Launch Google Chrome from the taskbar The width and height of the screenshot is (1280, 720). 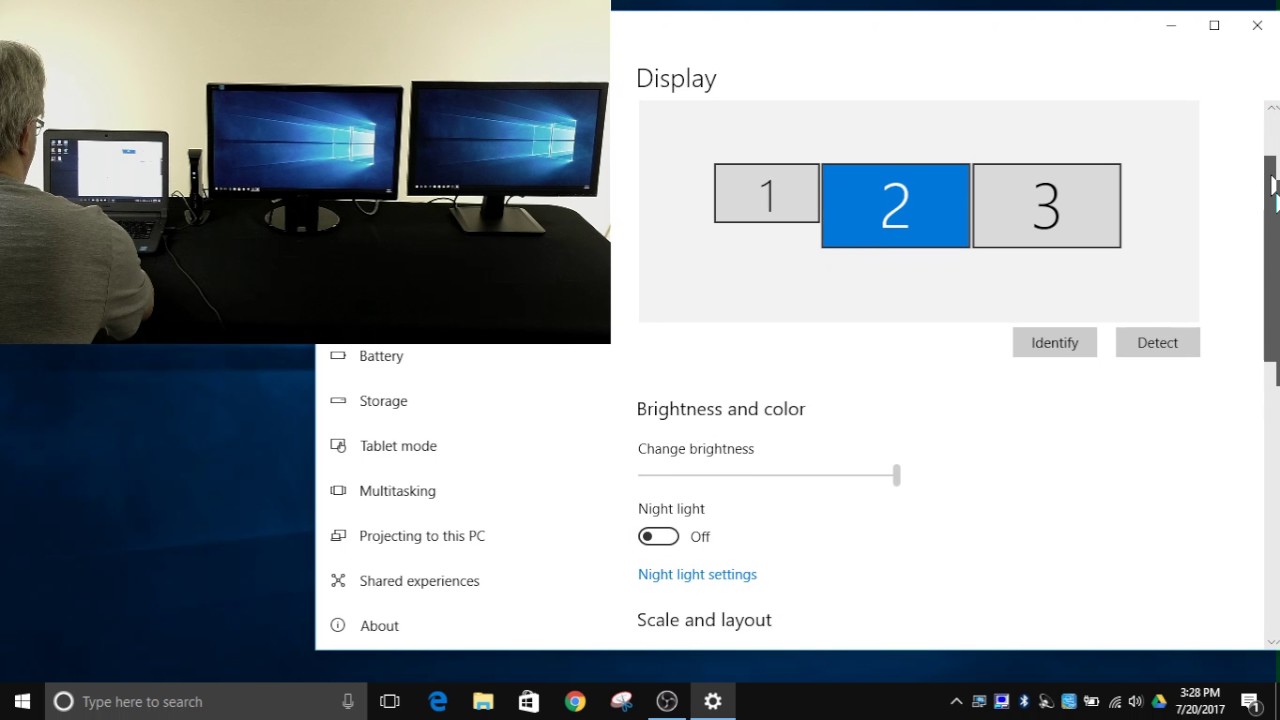pyautogui.click(x=574, y=701)
